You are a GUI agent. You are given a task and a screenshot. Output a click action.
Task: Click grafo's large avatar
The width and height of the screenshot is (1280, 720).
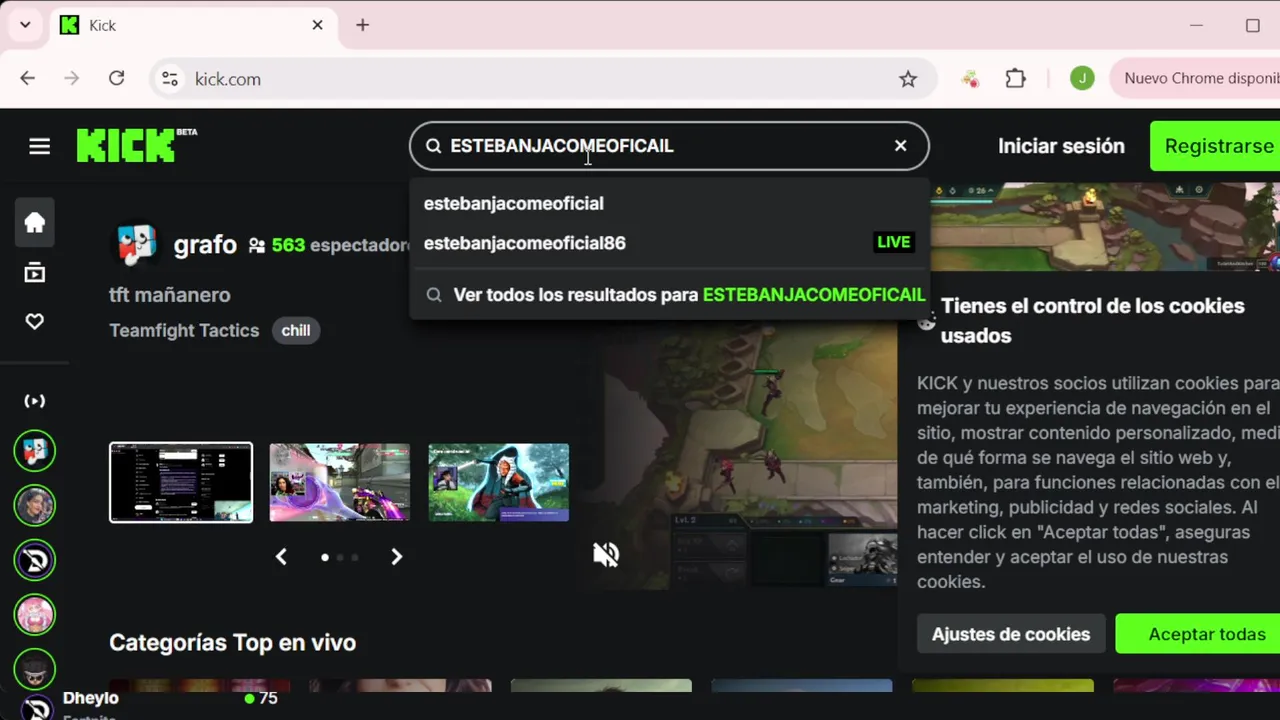tap(137, 244)
